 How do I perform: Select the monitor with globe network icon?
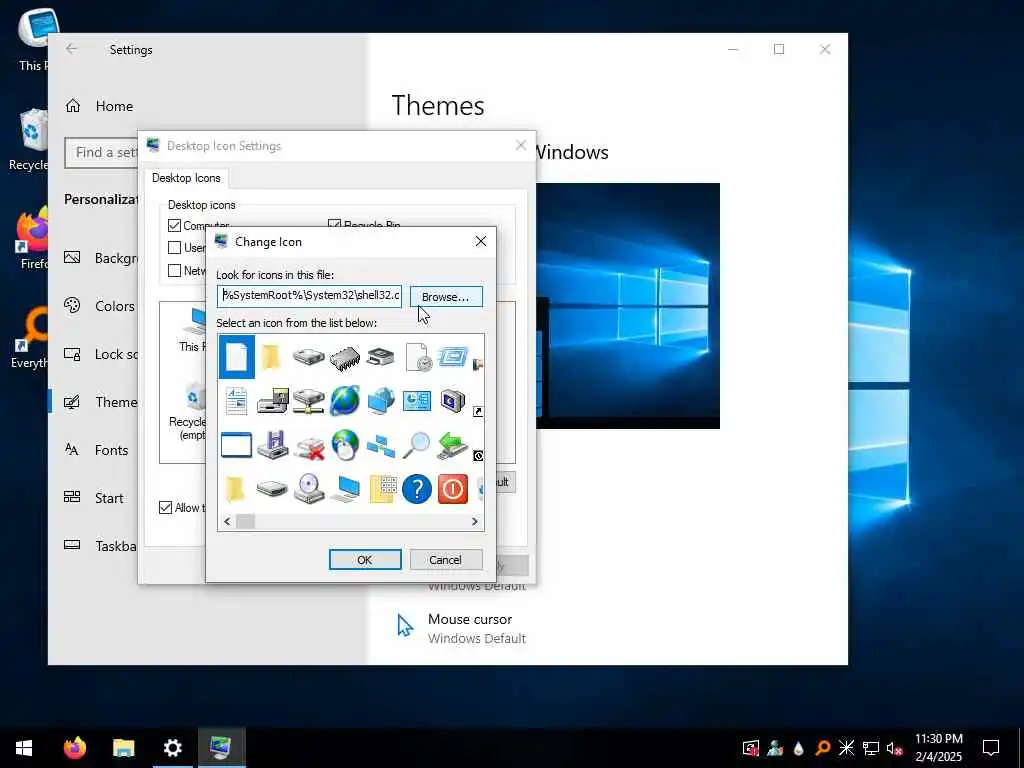click(x=381, y=401)
